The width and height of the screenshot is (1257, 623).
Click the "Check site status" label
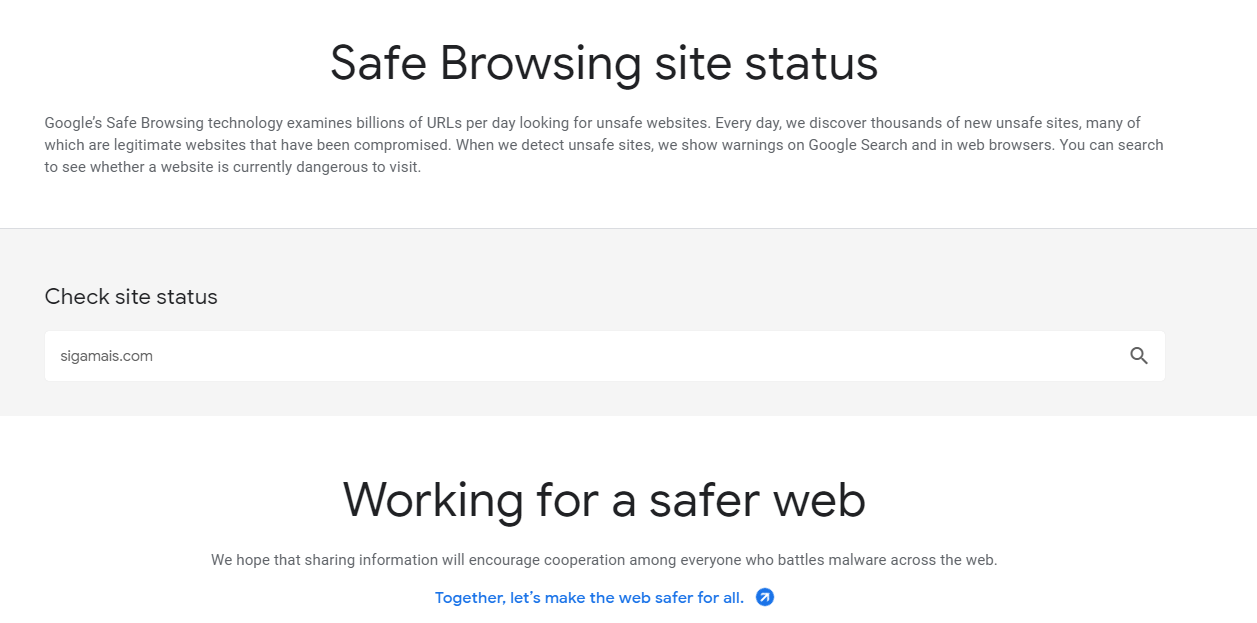click(131, 297)
